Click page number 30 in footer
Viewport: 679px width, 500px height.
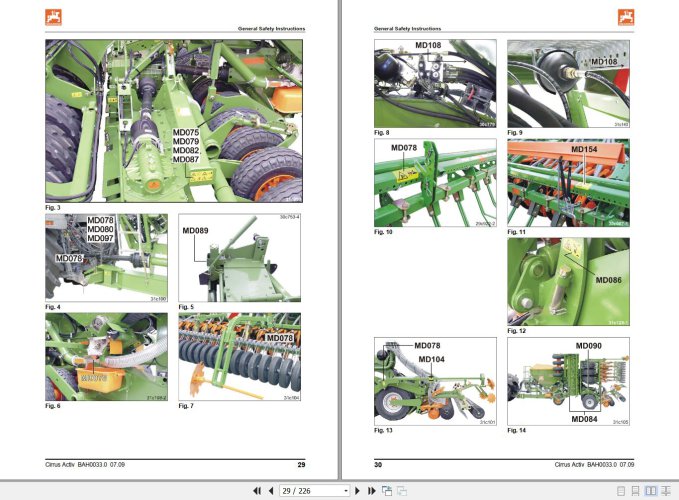[378, 465]
